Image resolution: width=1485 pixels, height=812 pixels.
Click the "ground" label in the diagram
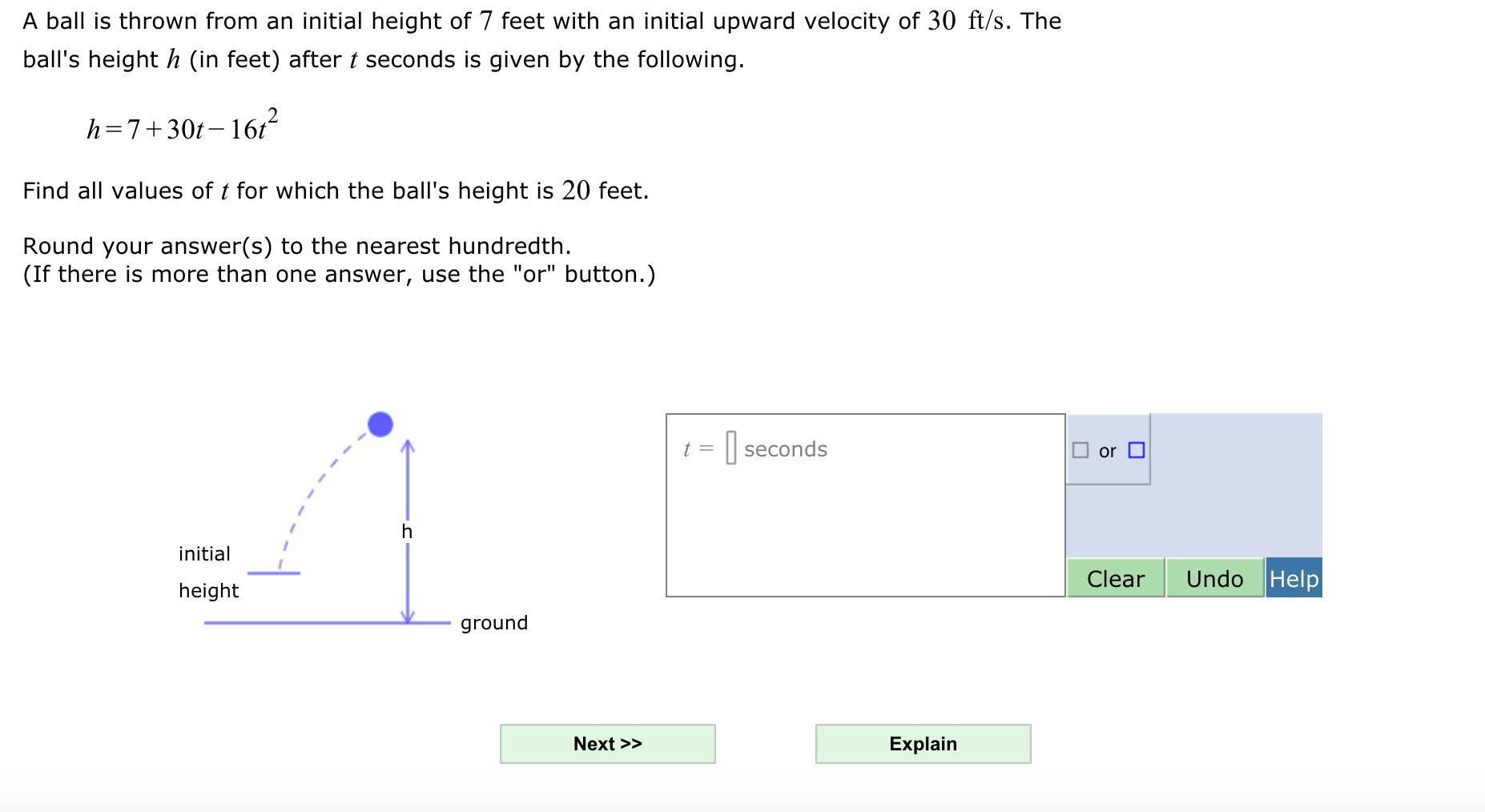pos(494,622)
